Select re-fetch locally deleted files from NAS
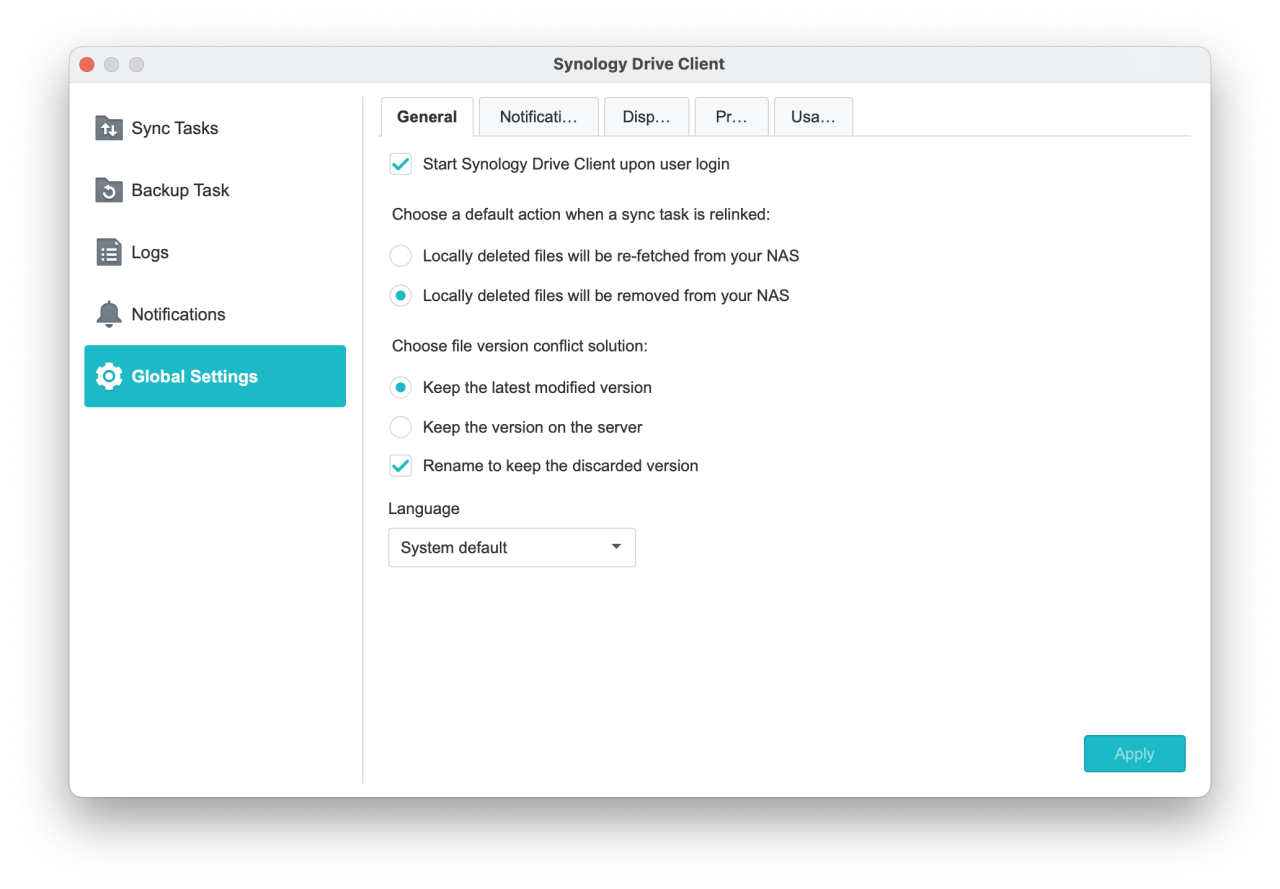 (400, 256)
